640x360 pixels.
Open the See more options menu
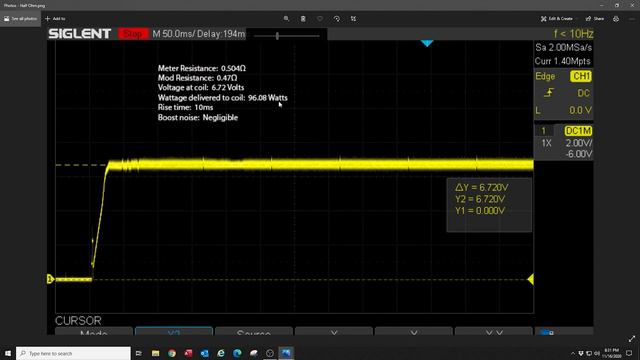[x=632, y=19]
